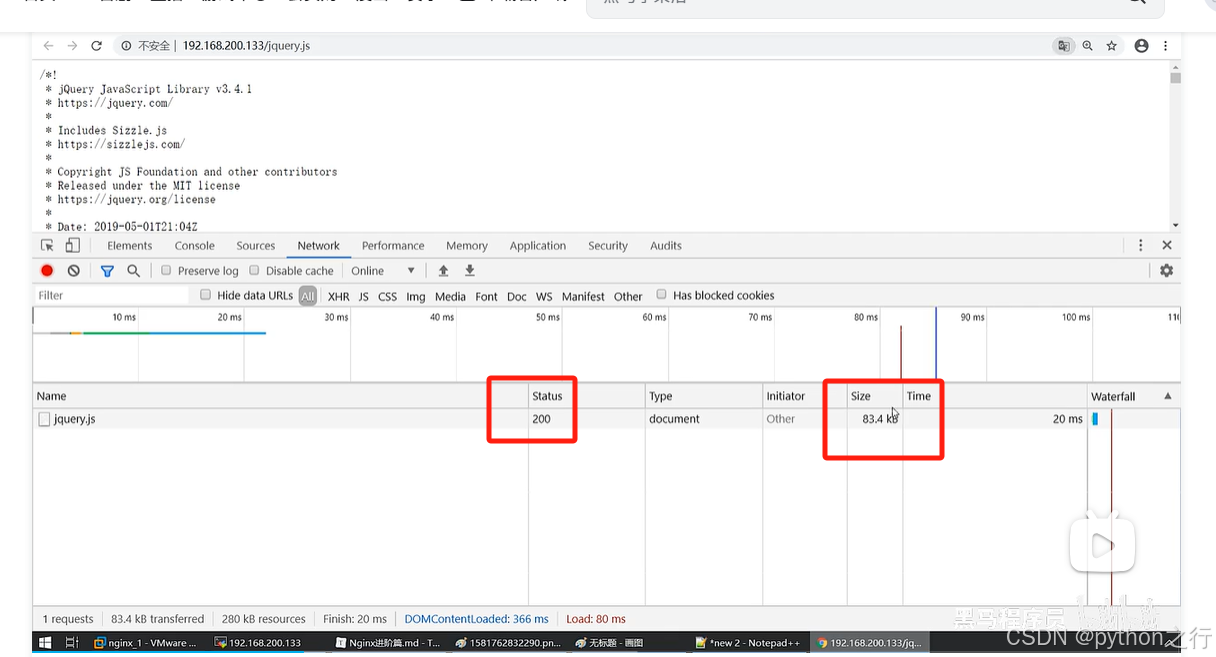1216x657 pixels.
Task: Sort by the Name column header
Action: (280, 396)
